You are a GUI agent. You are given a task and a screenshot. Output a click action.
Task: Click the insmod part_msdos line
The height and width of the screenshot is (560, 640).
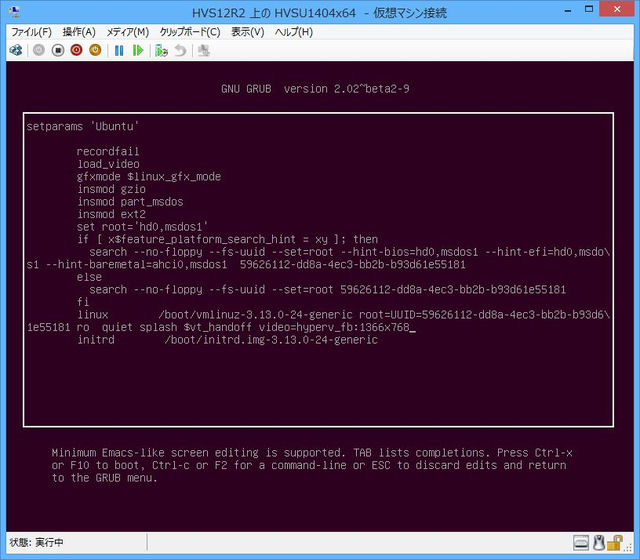(x=130, y=202)
